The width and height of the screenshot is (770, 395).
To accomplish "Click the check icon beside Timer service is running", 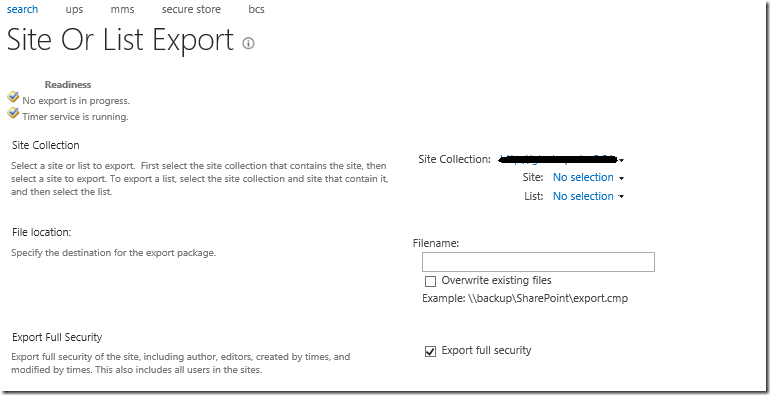I will tap(13, 113).
